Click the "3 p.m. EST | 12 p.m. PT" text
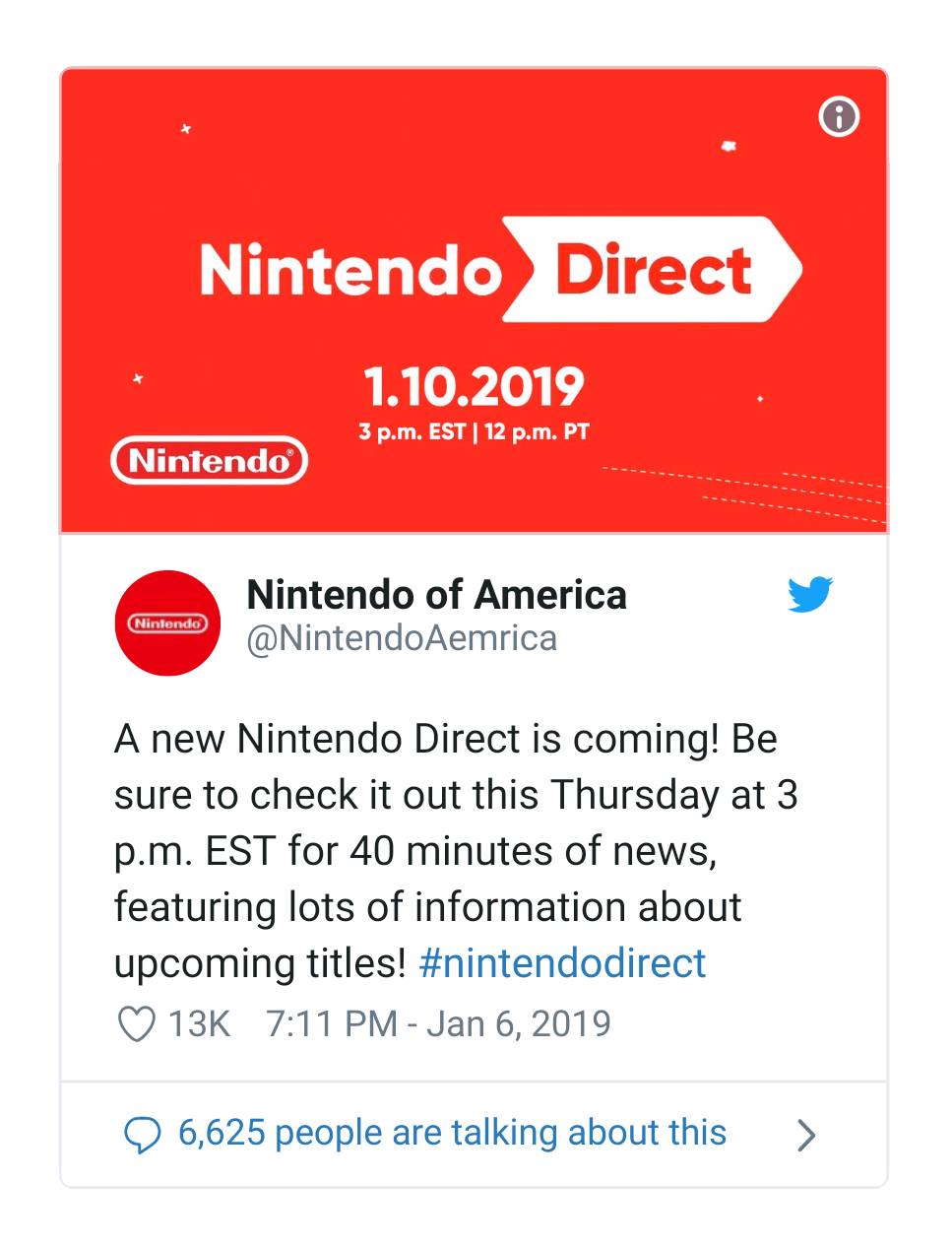The width and height of the screenshot is (952, 1247). click(474, 432)
